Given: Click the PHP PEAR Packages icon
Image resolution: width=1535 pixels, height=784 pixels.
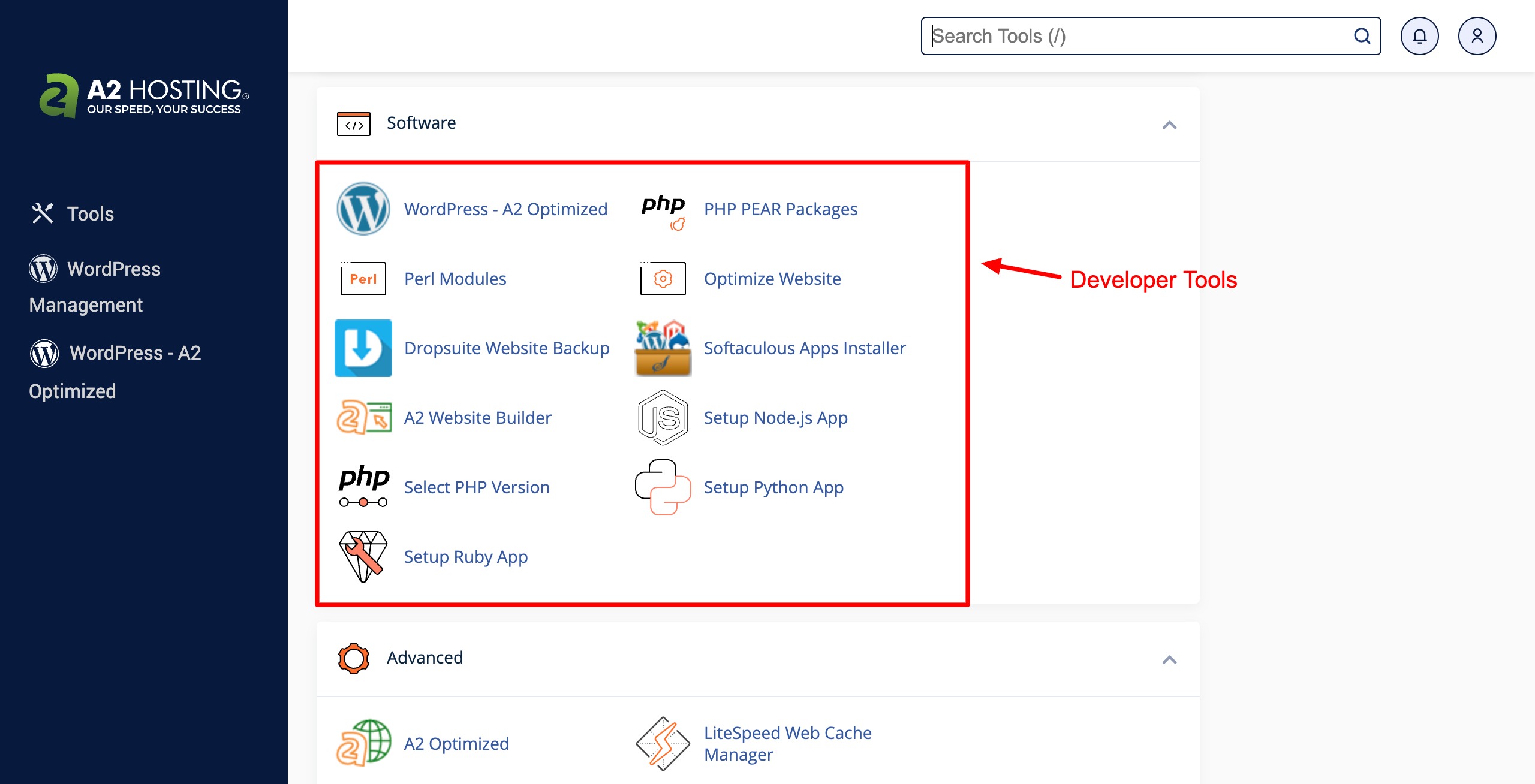Looking at the screenshot, I should tap(663, 210).
